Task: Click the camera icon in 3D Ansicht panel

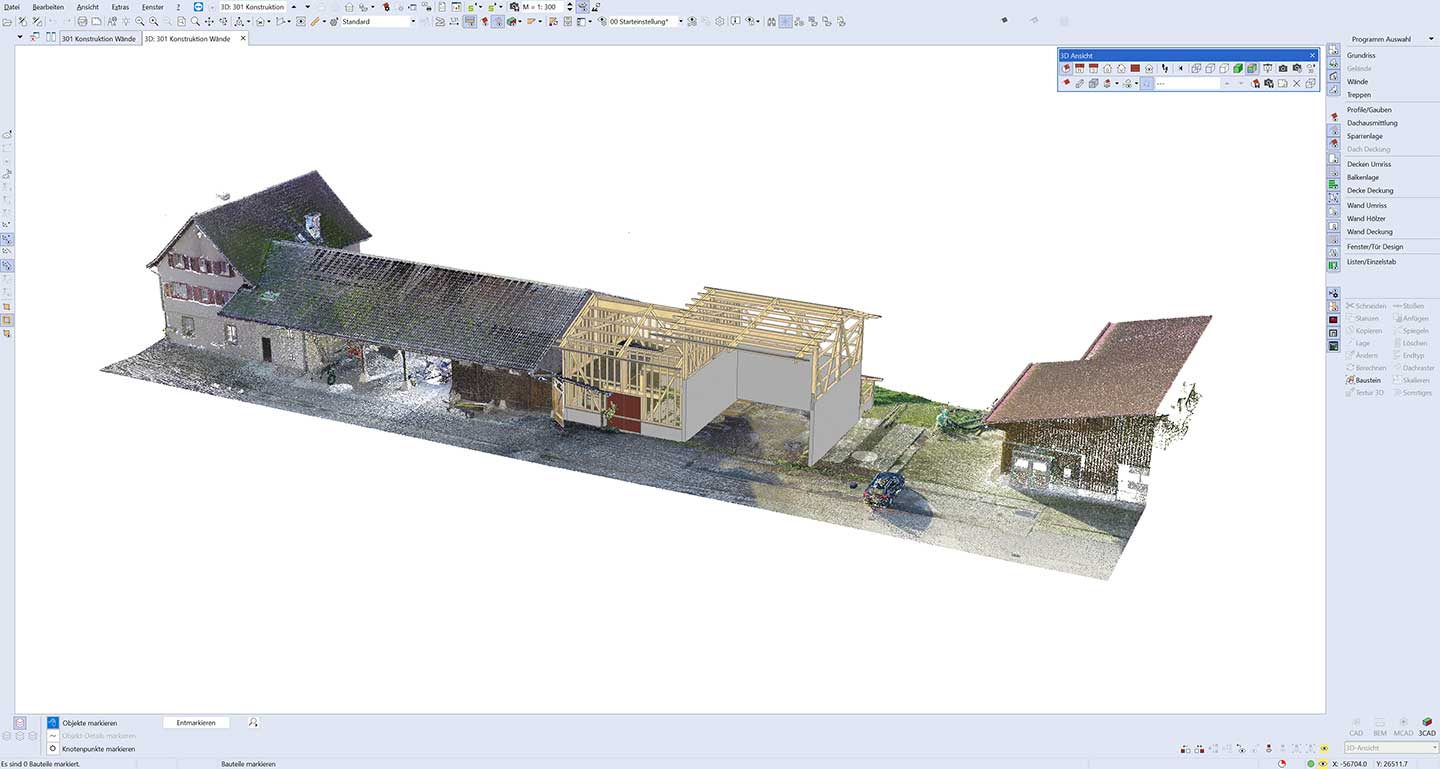Action: pyautogui.click(x=1283, y=69)
